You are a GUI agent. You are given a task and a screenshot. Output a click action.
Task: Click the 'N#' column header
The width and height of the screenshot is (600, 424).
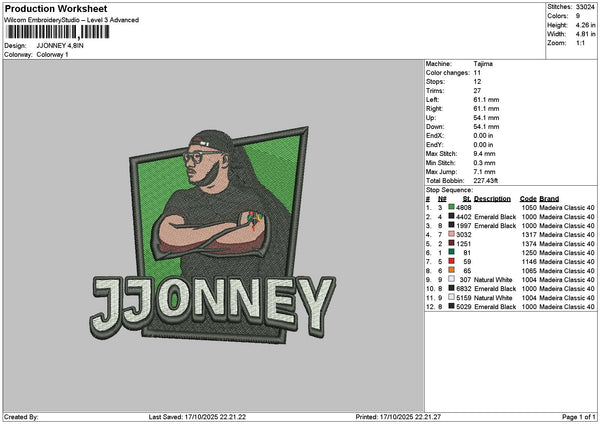[x=442, y=199]
